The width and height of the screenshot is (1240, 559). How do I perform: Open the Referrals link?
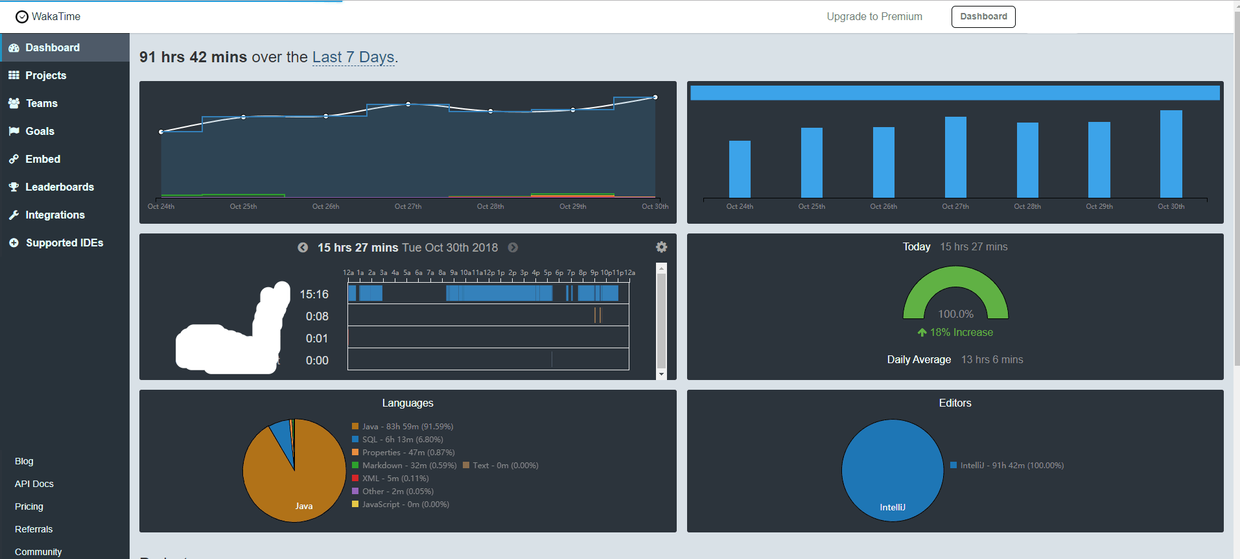click(34, 529)
